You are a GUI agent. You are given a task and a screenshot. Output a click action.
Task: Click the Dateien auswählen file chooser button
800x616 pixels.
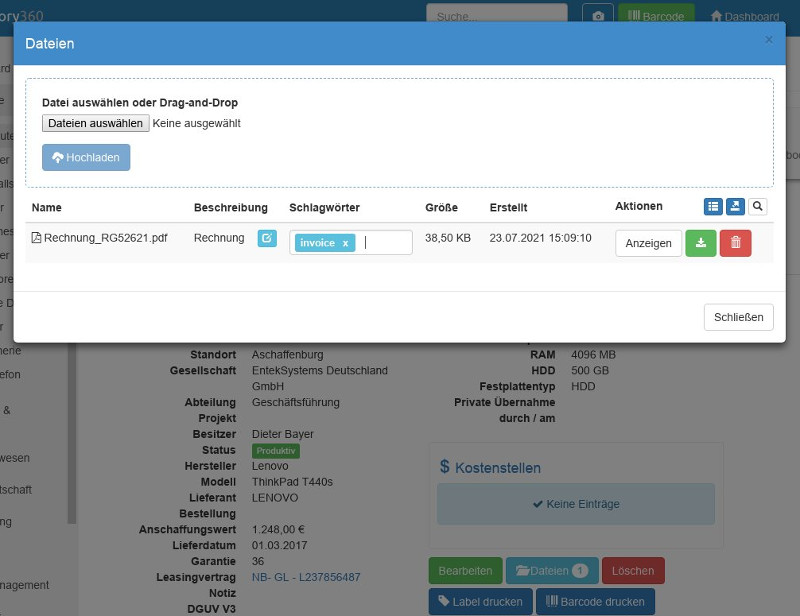tap(96, 123)
